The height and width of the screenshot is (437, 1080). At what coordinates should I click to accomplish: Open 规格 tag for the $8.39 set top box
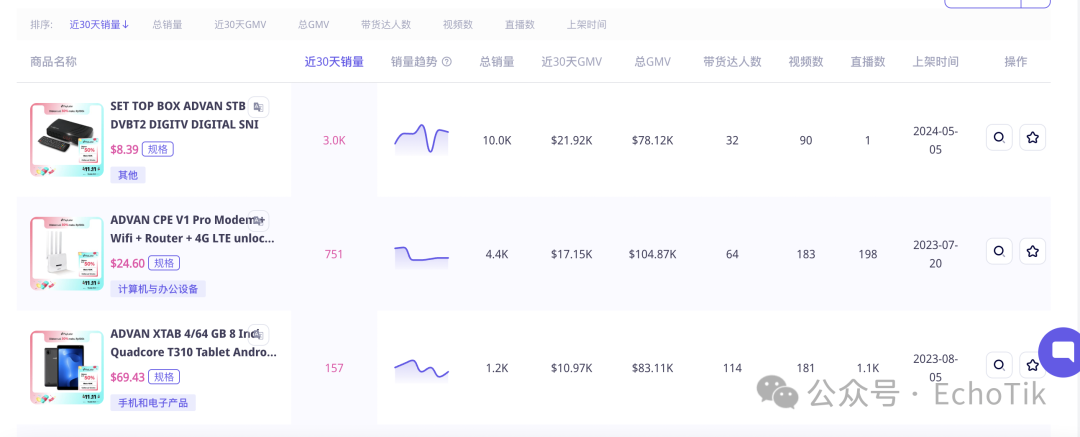[x=158, y=149]
